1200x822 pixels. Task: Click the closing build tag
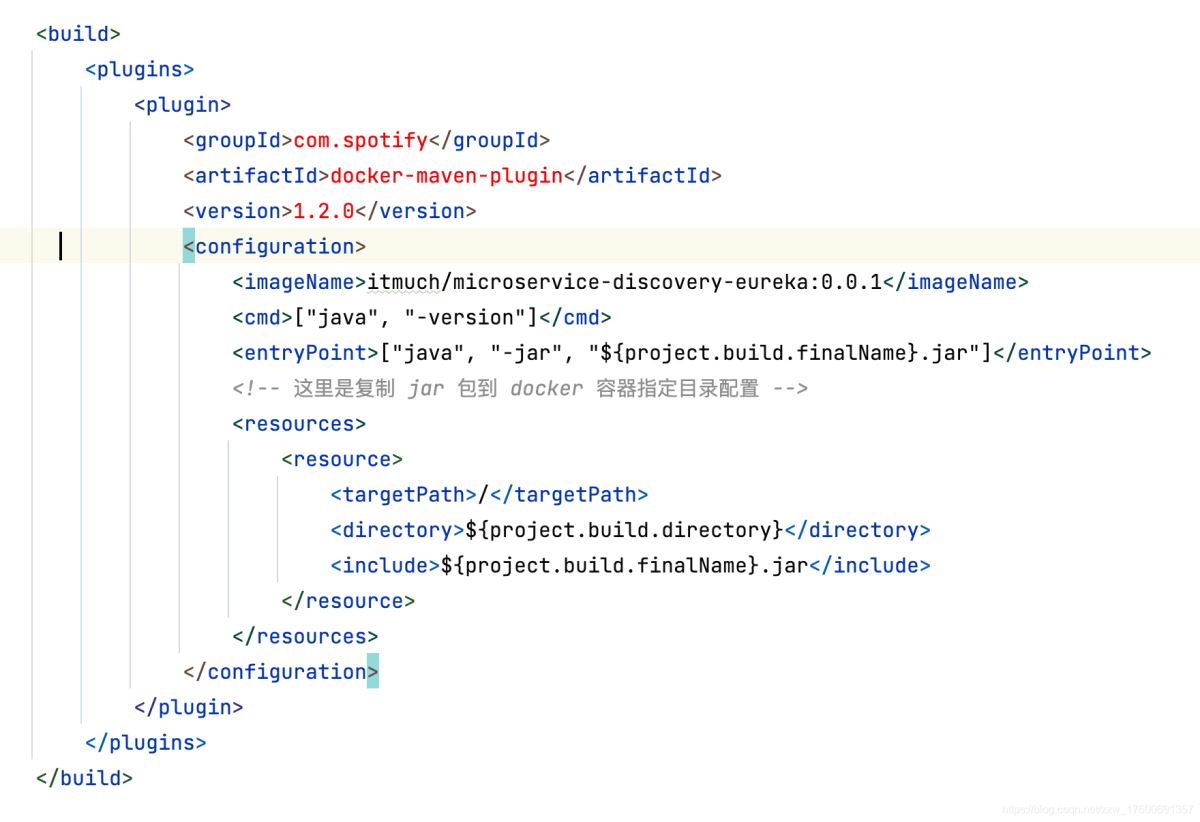pos(84,778)
